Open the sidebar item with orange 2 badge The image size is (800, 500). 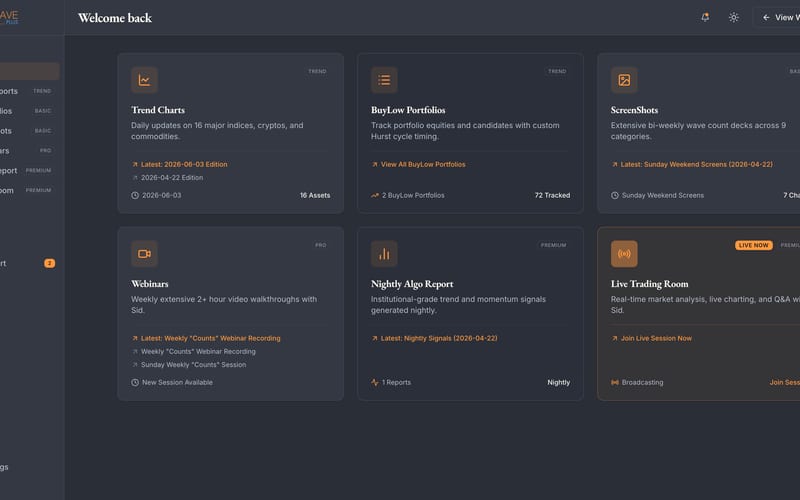point(28,264)
